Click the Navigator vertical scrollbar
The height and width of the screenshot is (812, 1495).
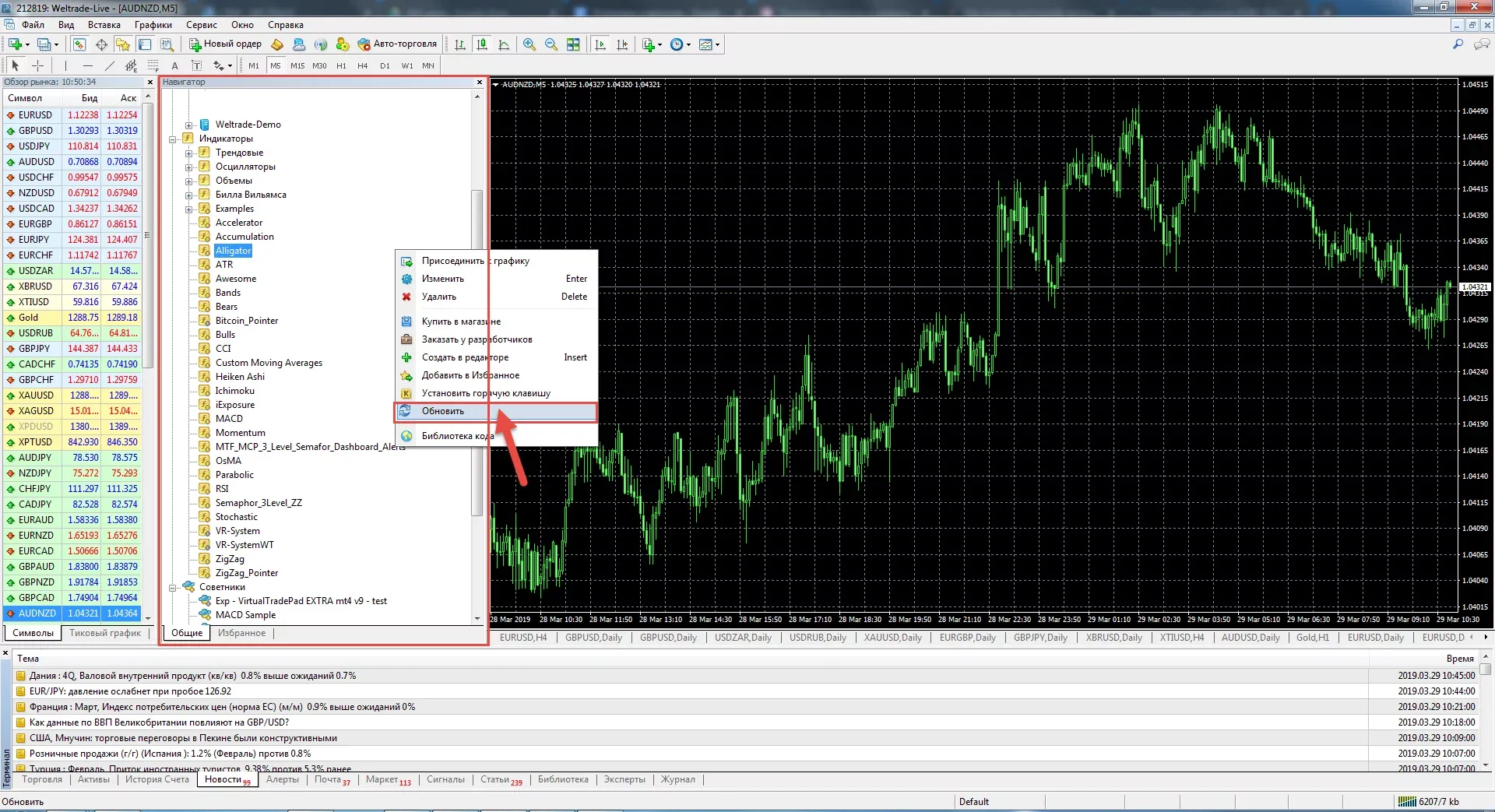point(477,354)
